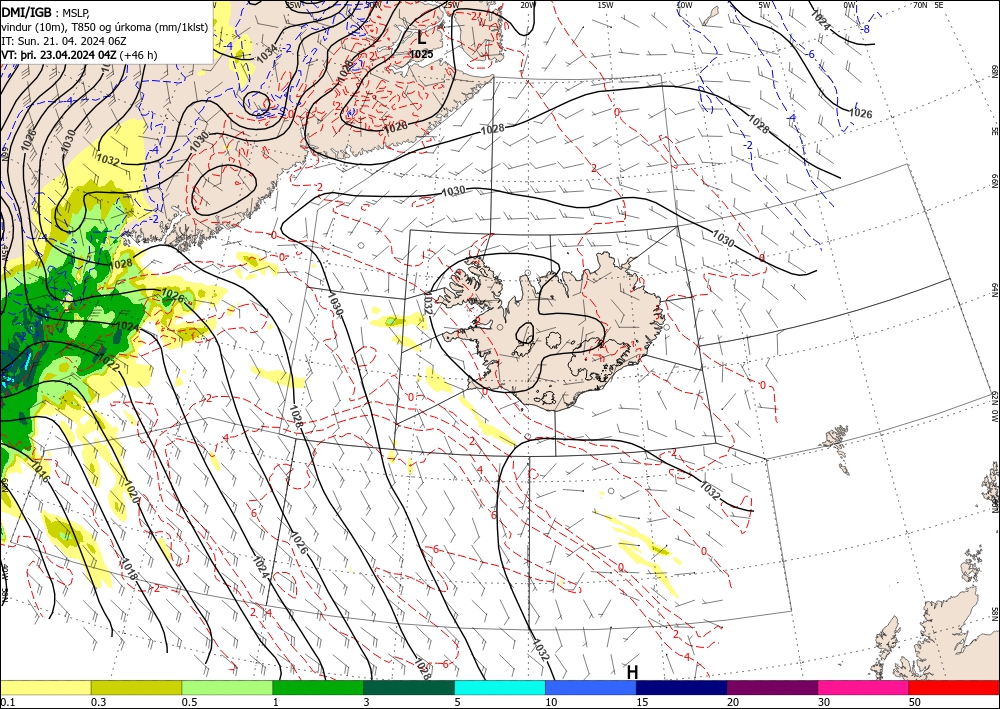Select the dark green 3–5 legend swatch
Image resolution: width=1000 pixels, height=709 pixels.
pos(409,687)
